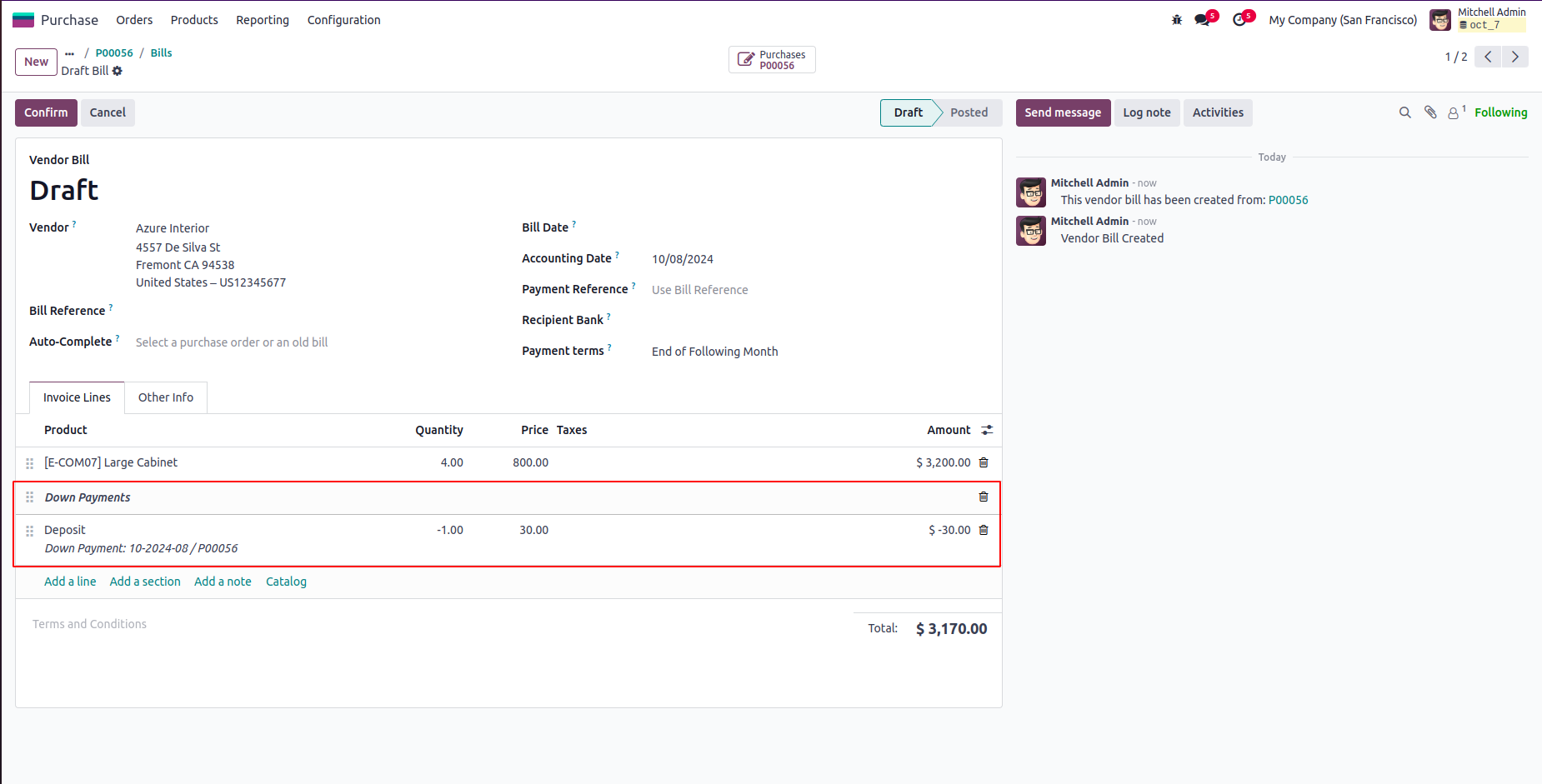This screenshot has width=1542, height=784.
Task: Open the activities clock icon in navbar
Action: [x=1239, y=20]
